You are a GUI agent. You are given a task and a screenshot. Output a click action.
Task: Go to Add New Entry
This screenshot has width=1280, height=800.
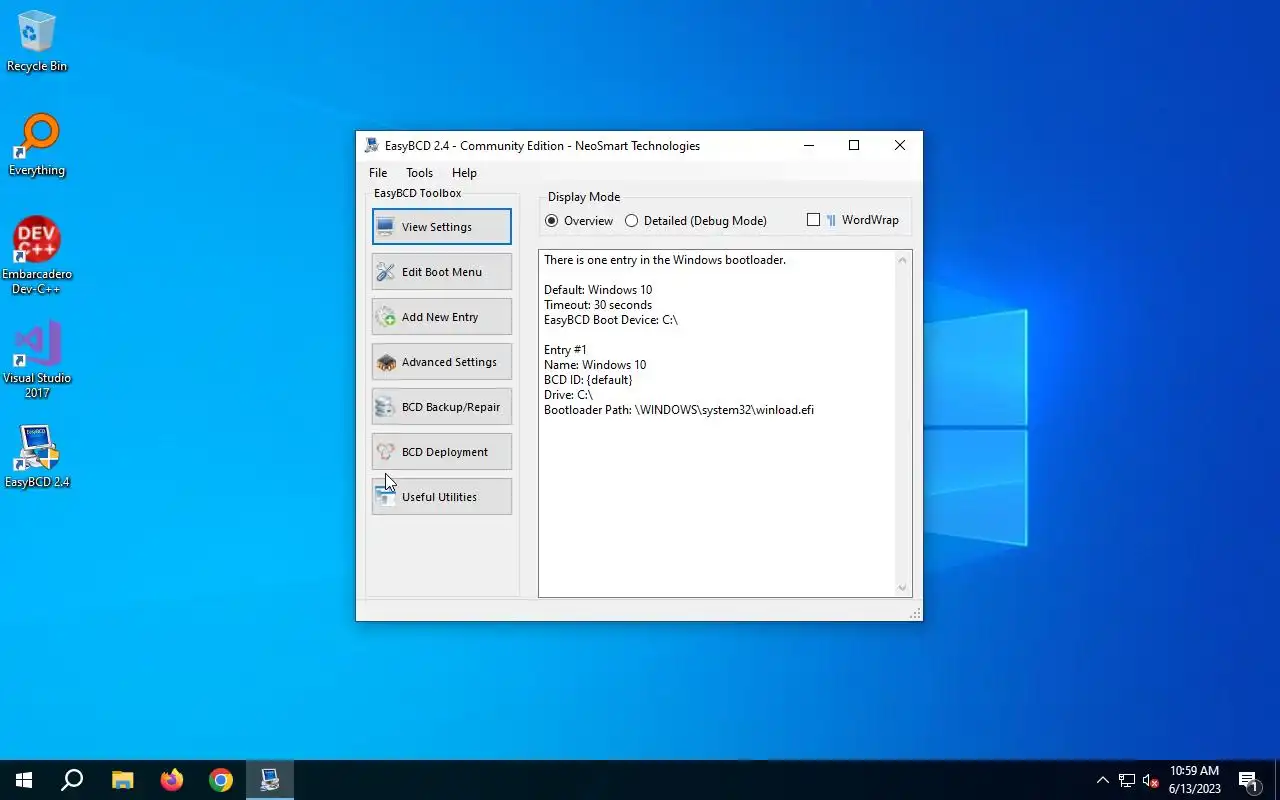pyautogui.click(x=441, y=317)
